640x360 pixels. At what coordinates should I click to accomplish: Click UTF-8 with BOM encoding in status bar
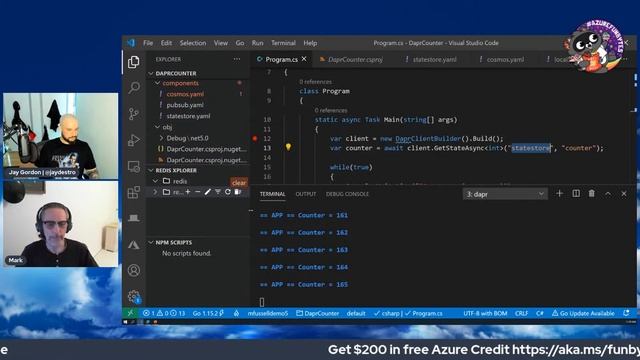click(x=485, y=313)
